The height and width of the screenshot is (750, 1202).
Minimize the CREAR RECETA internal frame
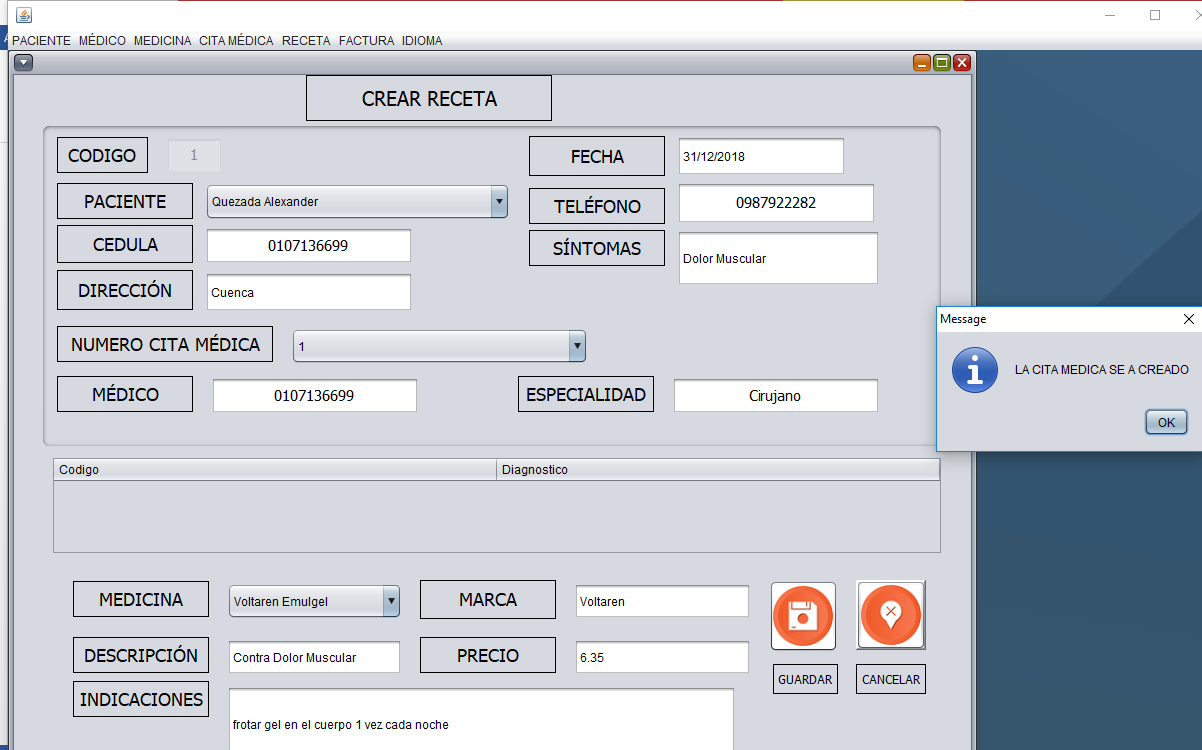pos(922,63)
